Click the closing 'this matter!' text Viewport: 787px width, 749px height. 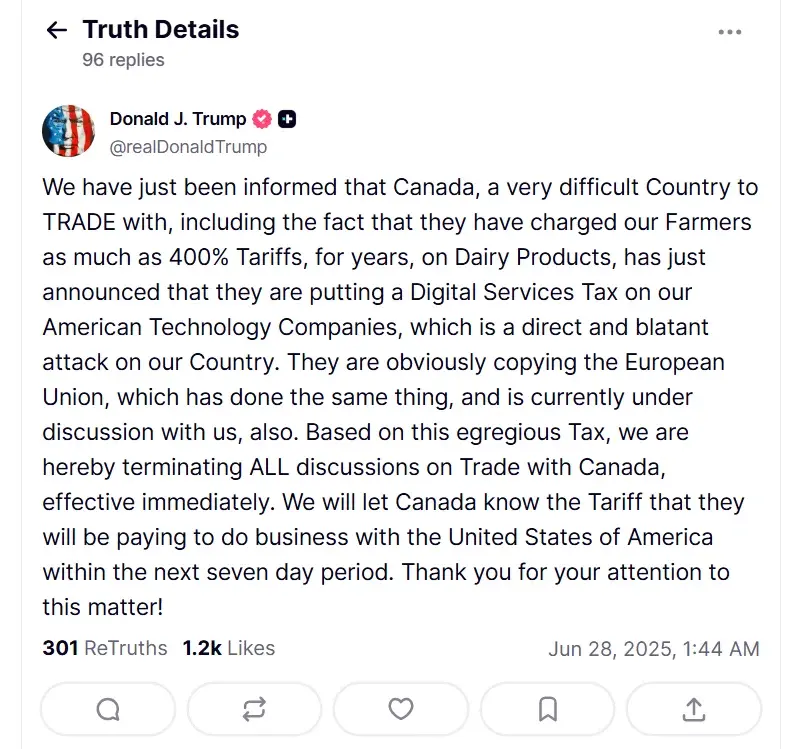click(102, 607)
